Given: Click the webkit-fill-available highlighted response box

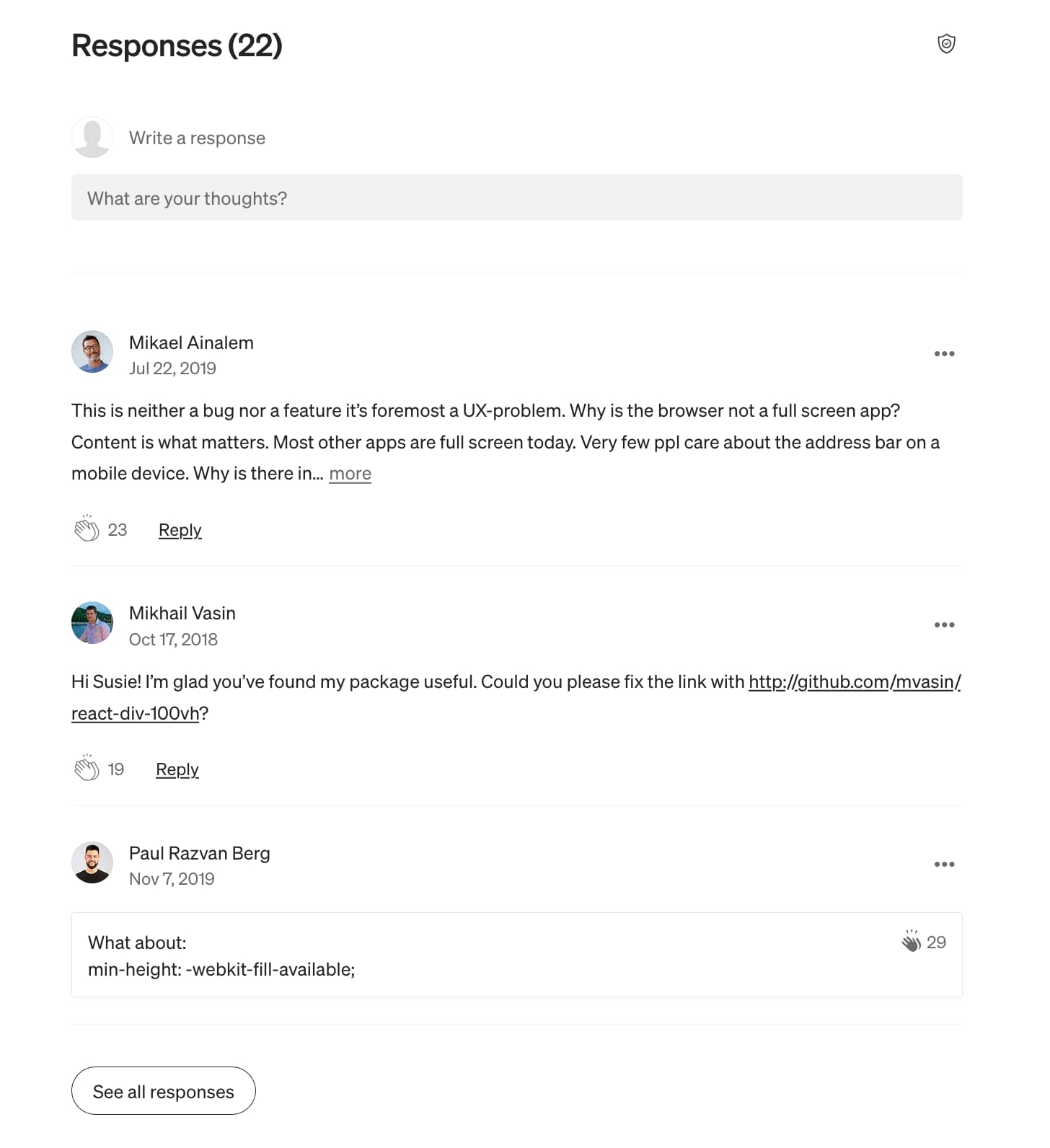Looking at the screenshot, I should [516, 955].
